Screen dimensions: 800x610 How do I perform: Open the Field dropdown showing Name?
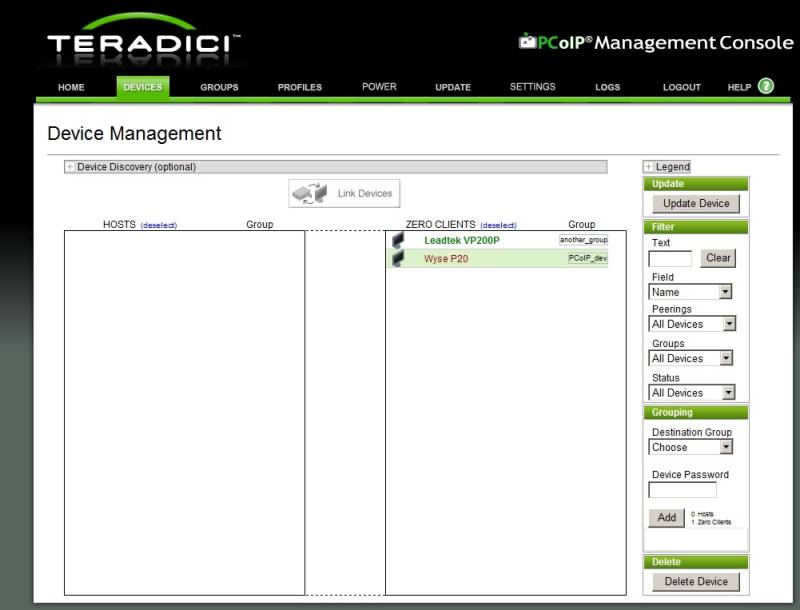click(x=690, y=292)
